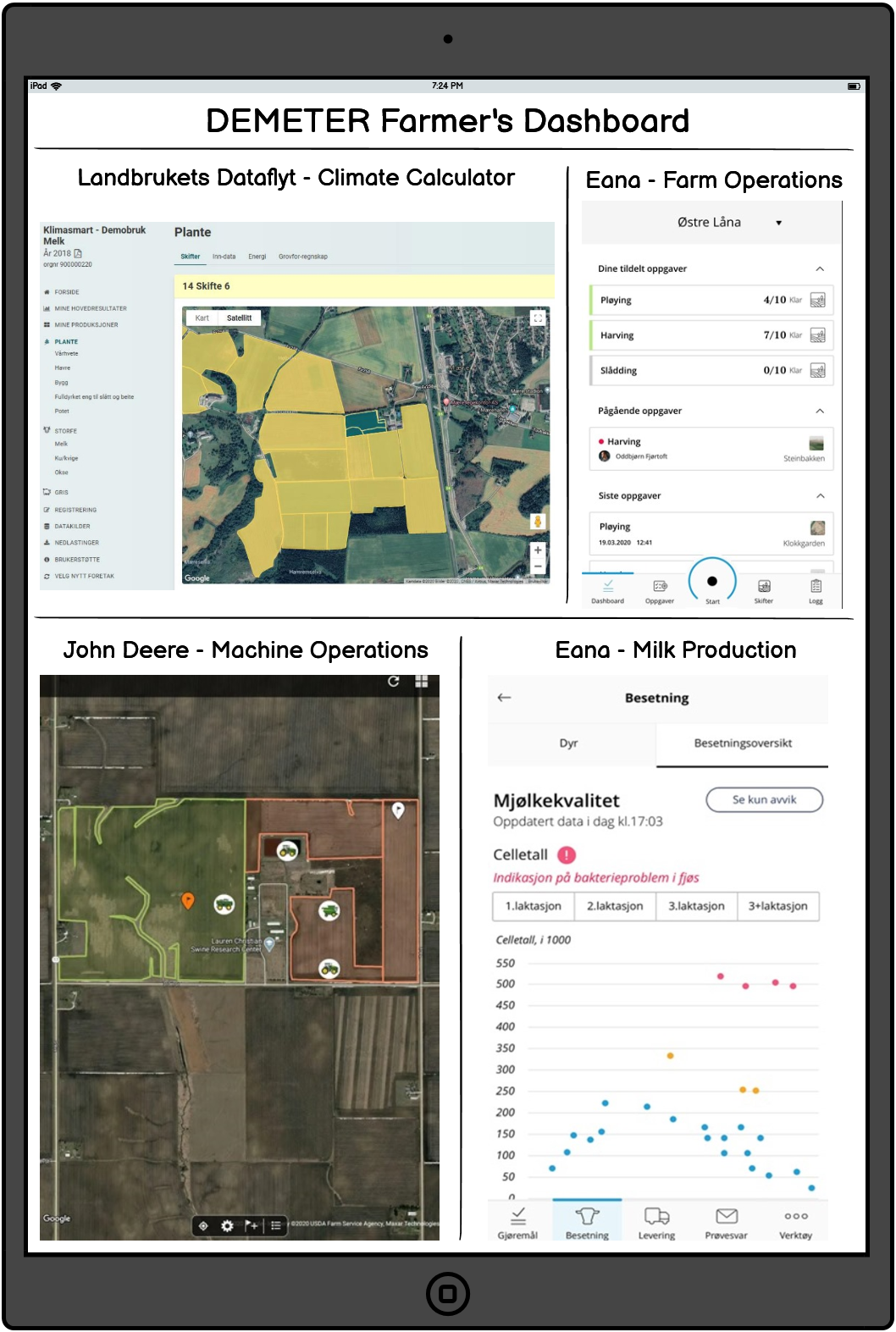
Task: Open the Skifter tab in Eana bottom bar
Action: tap(764, 591)
